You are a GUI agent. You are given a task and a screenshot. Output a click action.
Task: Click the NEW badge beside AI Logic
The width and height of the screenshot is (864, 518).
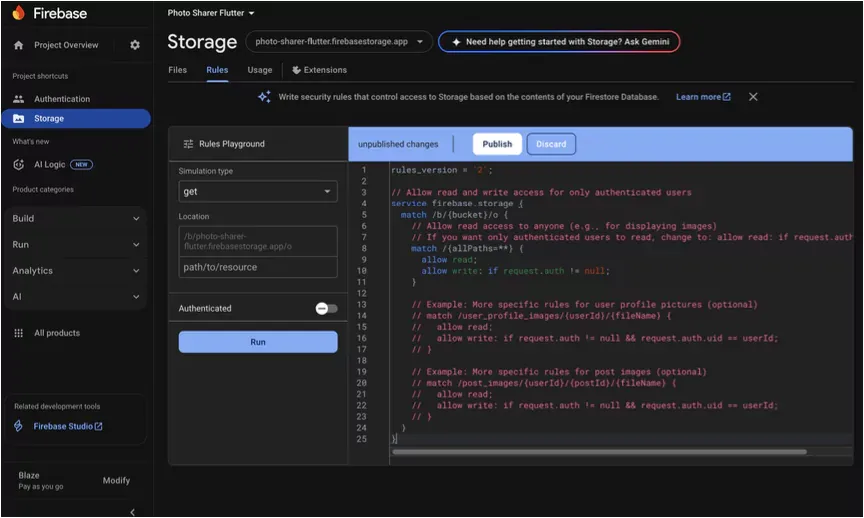point(82,164)
